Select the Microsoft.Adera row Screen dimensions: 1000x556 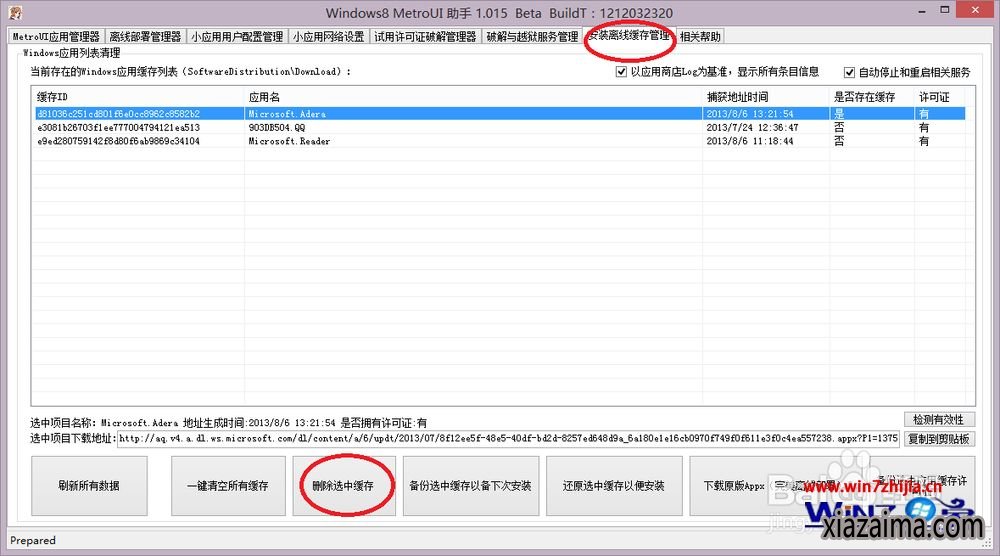tap(500, 113)
